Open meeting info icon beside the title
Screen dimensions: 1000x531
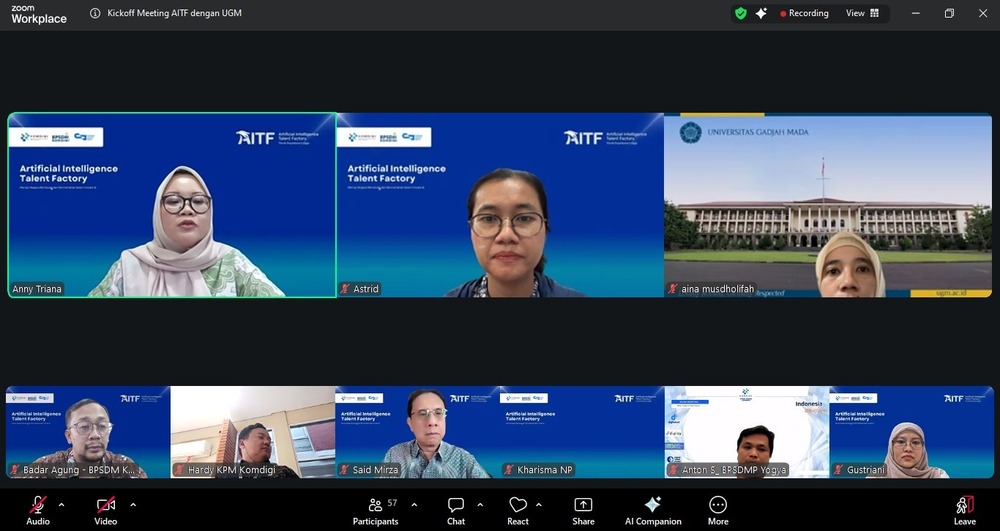[95, 13]
